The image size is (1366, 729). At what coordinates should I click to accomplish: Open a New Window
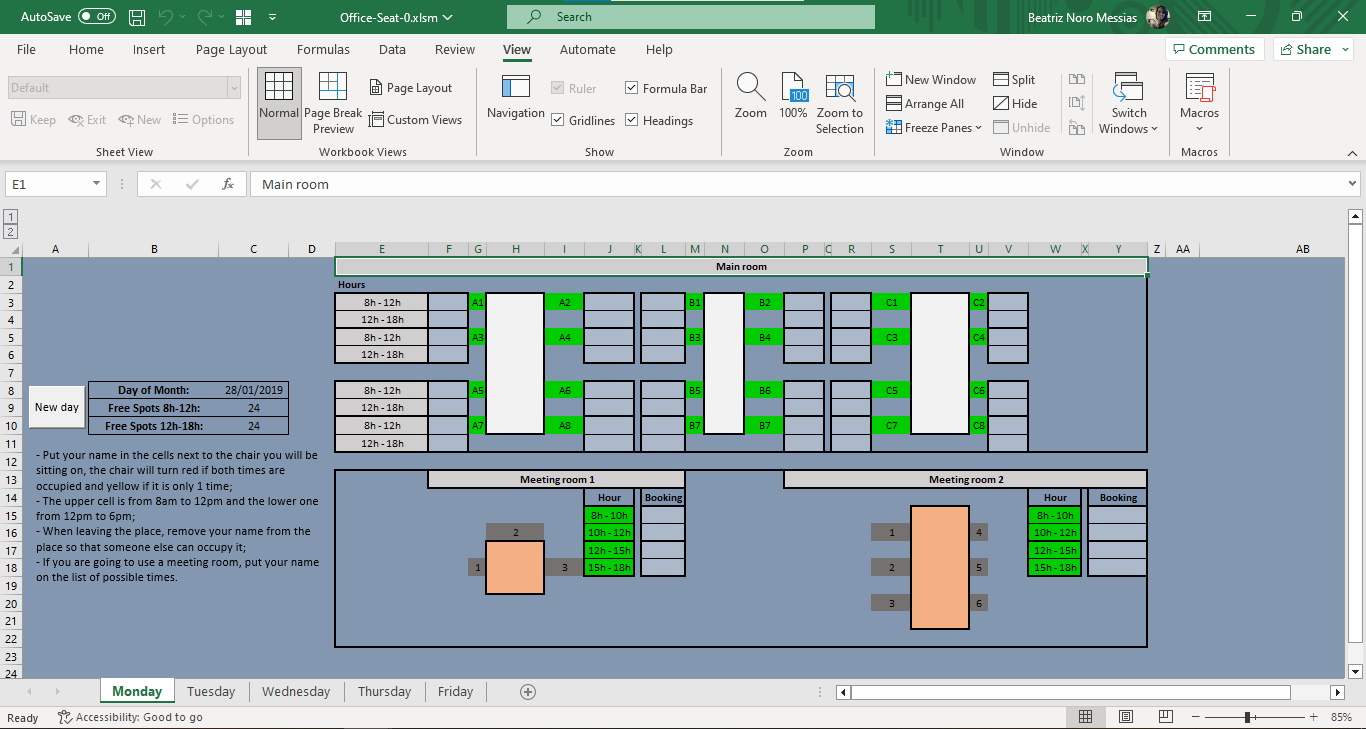(930, 78)
